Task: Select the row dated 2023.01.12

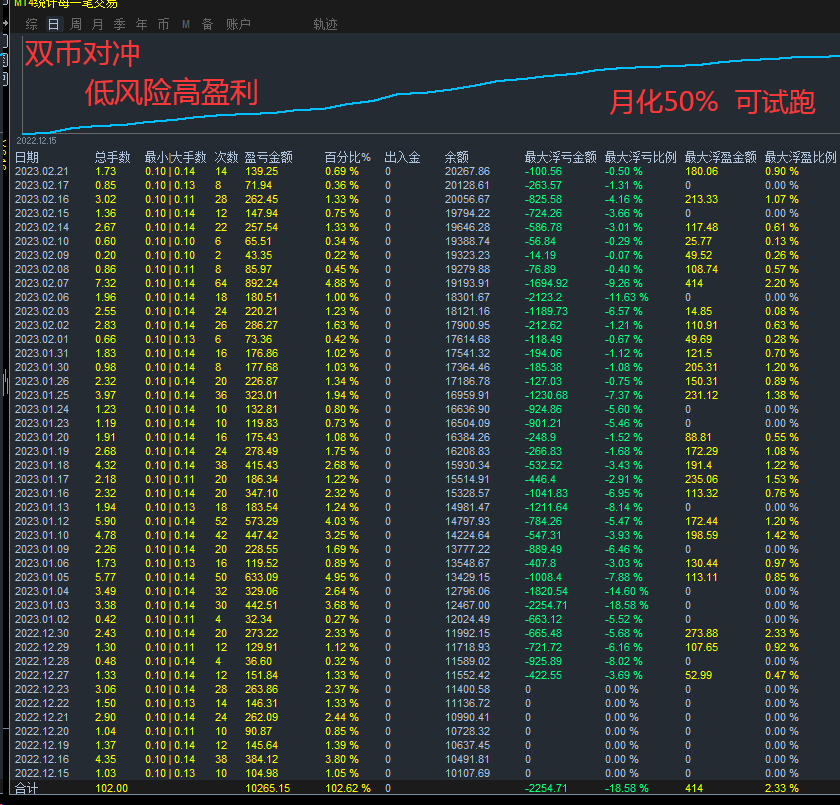Action: [424, 521]
